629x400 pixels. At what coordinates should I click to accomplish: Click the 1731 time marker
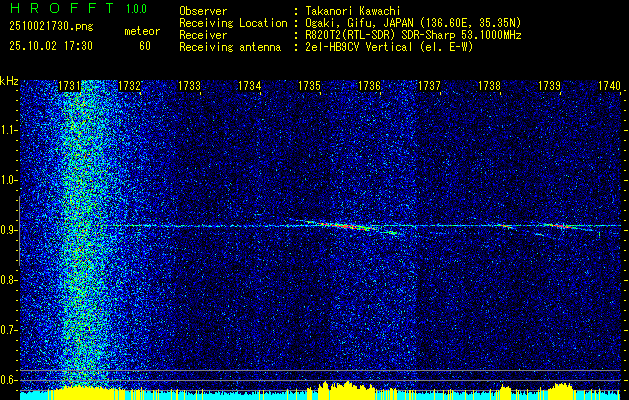coord(69,86)
